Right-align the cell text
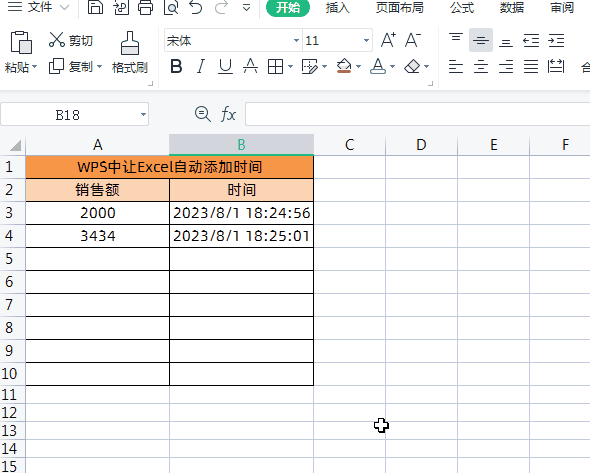590x473 pixels. tap(506, 67)
